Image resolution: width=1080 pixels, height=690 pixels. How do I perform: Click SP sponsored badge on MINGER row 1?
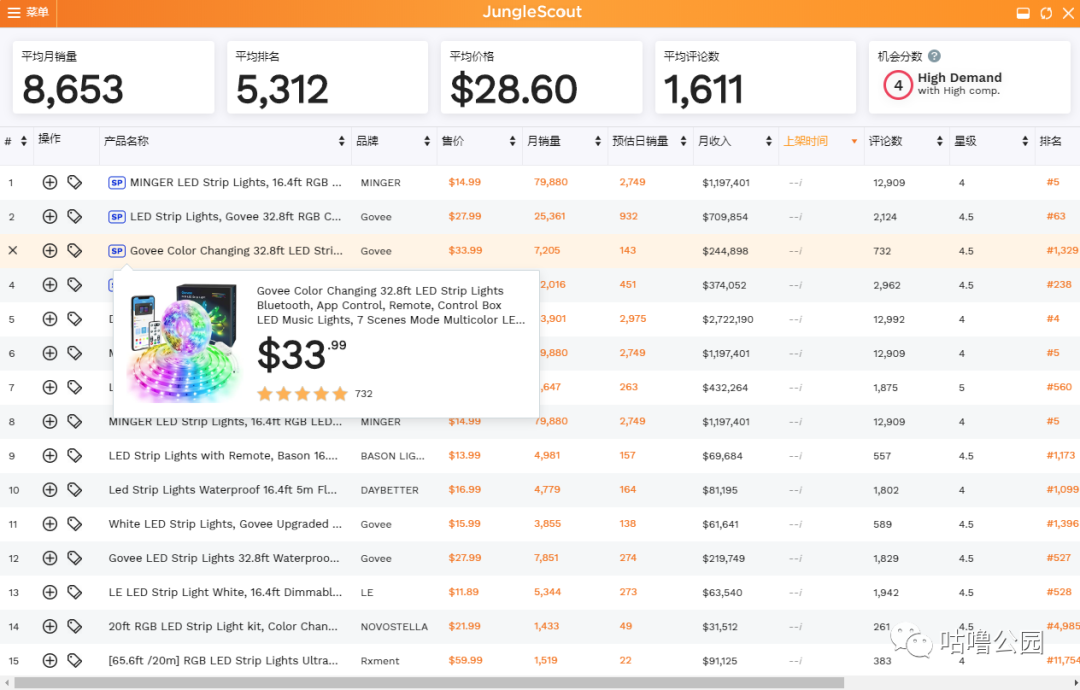(117, 182)
